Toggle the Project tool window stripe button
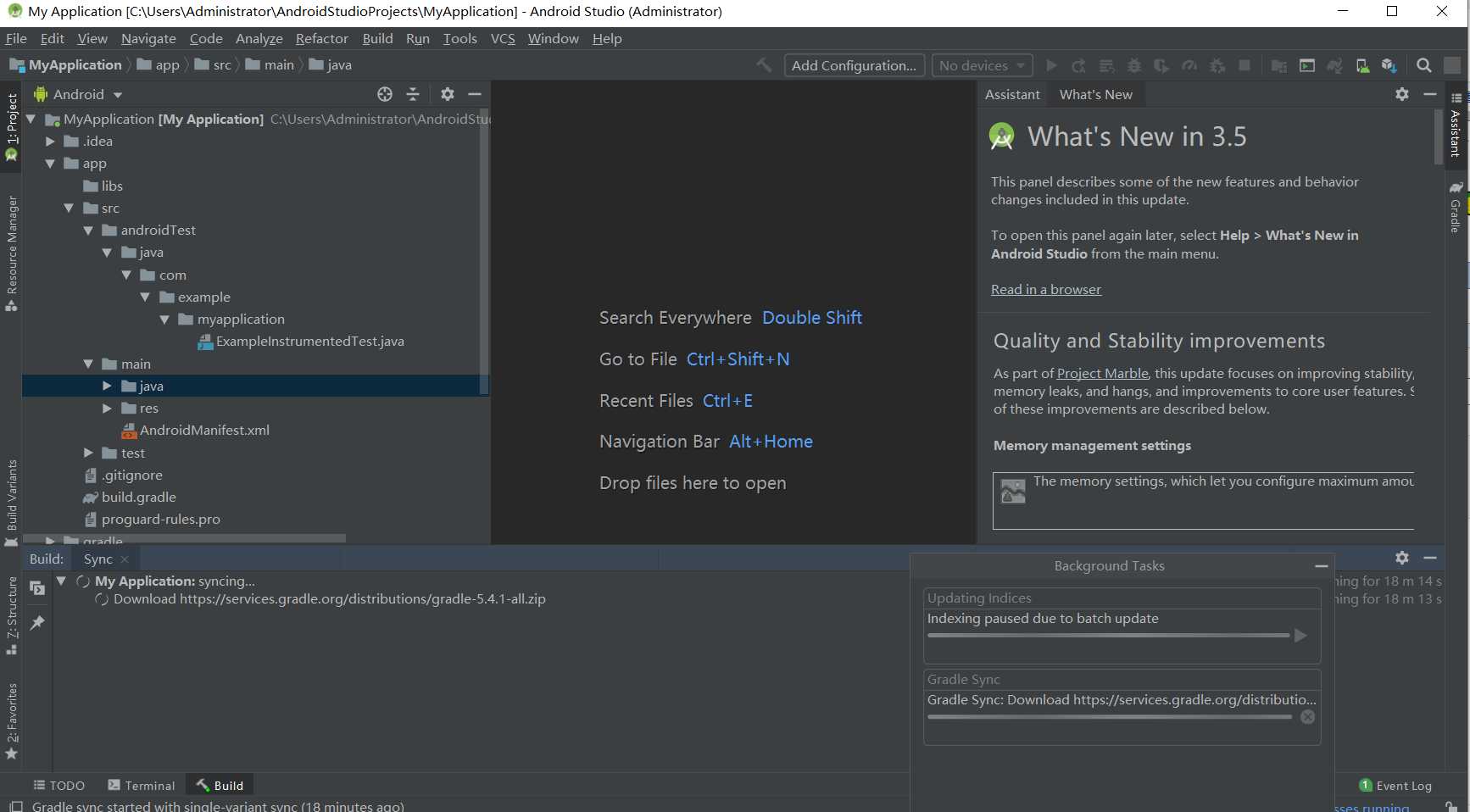 [x=11, y=127]
